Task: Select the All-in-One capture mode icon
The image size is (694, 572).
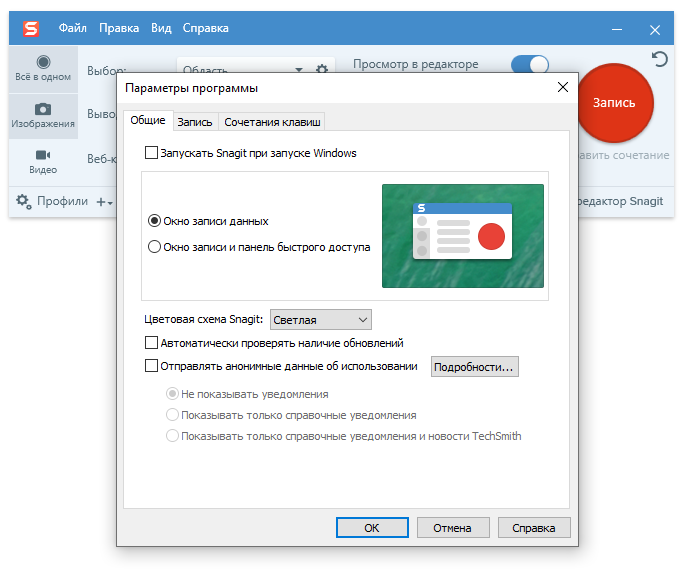Action: tap(43, 62)
